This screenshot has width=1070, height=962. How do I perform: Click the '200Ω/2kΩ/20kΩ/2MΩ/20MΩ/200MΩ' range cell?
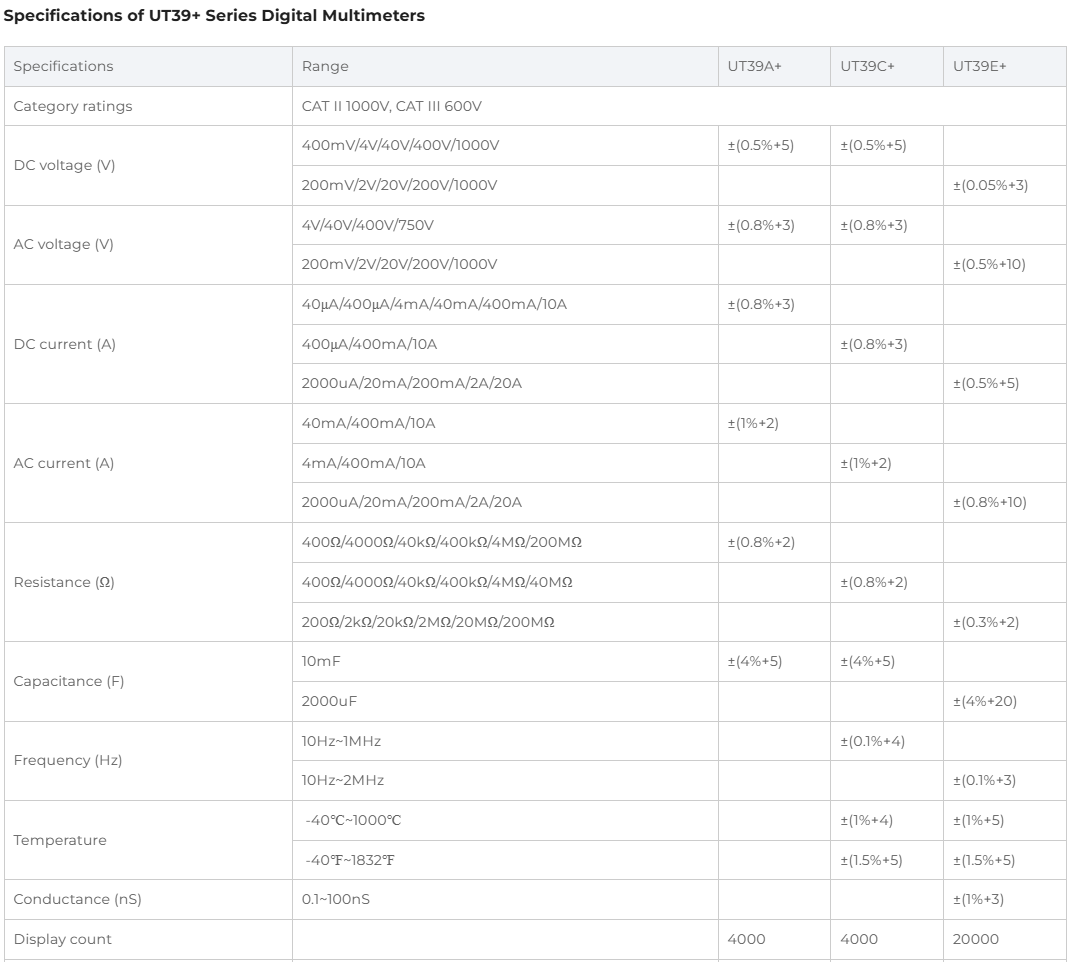505,622
